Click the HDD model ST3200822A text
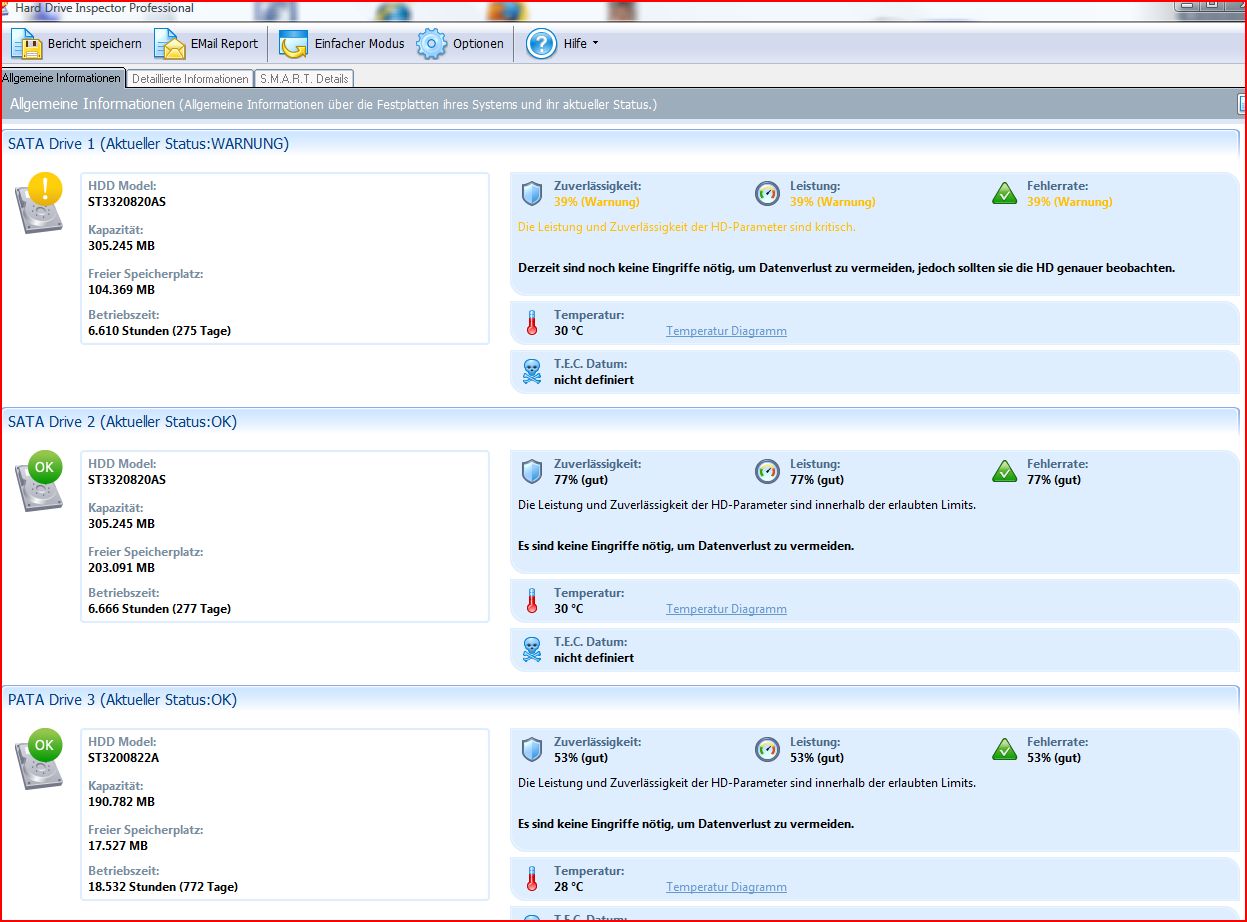The width and height of the screenshot is (1247, 922). (x=124, y=757)
